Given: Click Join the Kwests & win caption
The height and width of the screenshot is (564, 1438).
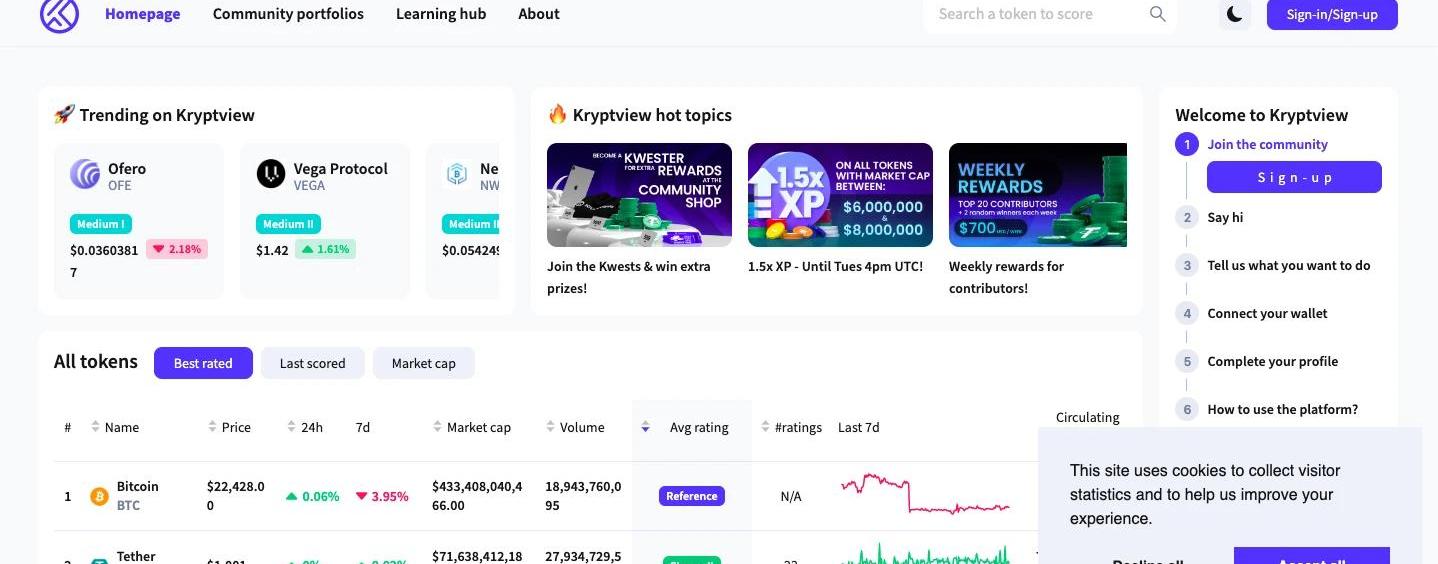Looking at the screenshot, I should click(628, 277).
